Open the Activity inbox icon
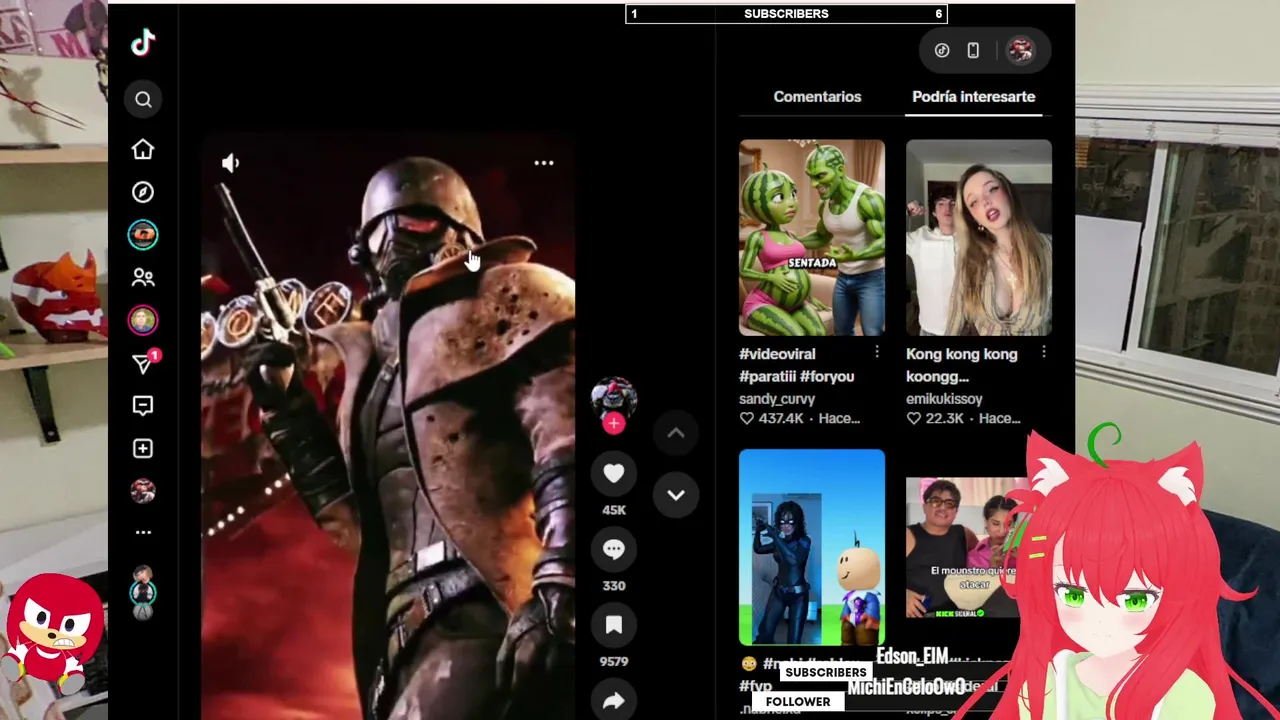The height and width of the screenshot is (720, 1280). pyautogui.click(x=143, y=405)
